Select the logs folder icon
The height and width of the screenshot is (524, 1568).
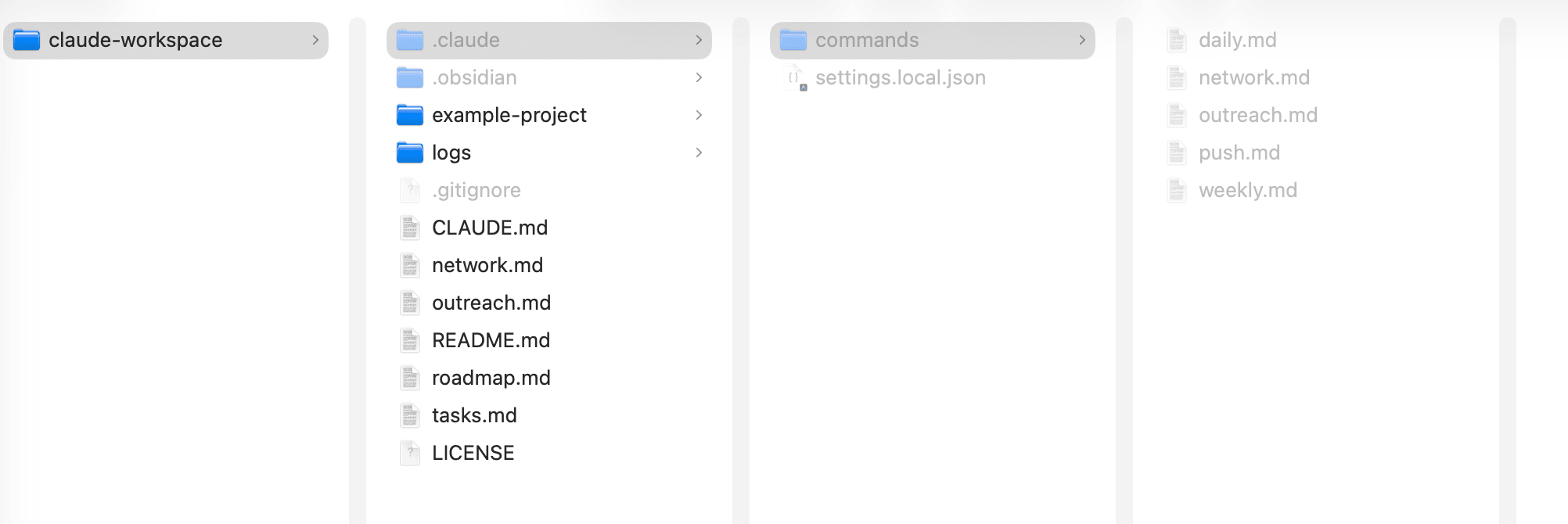(409, 153)
